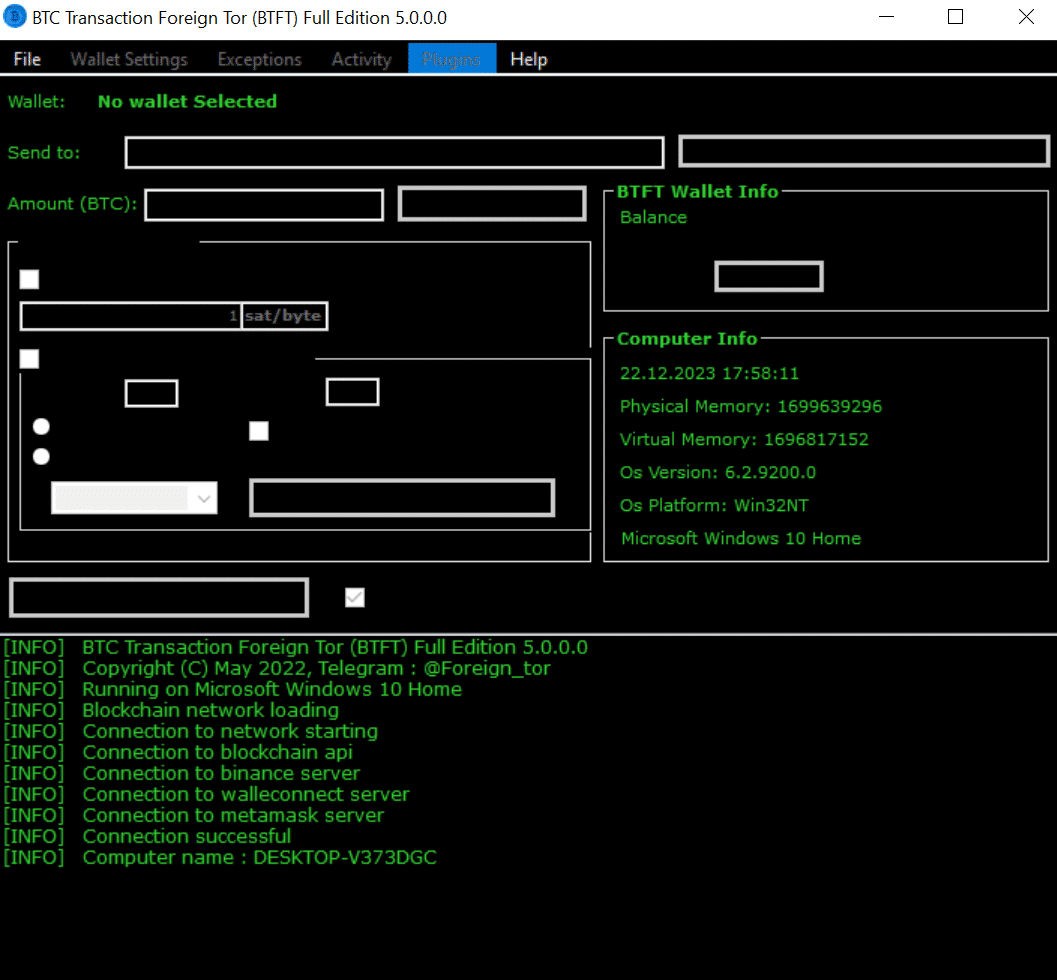
Task: Click log line 'Blockchain network loading'
Action: pyautogui.click(x=210, y=710)
